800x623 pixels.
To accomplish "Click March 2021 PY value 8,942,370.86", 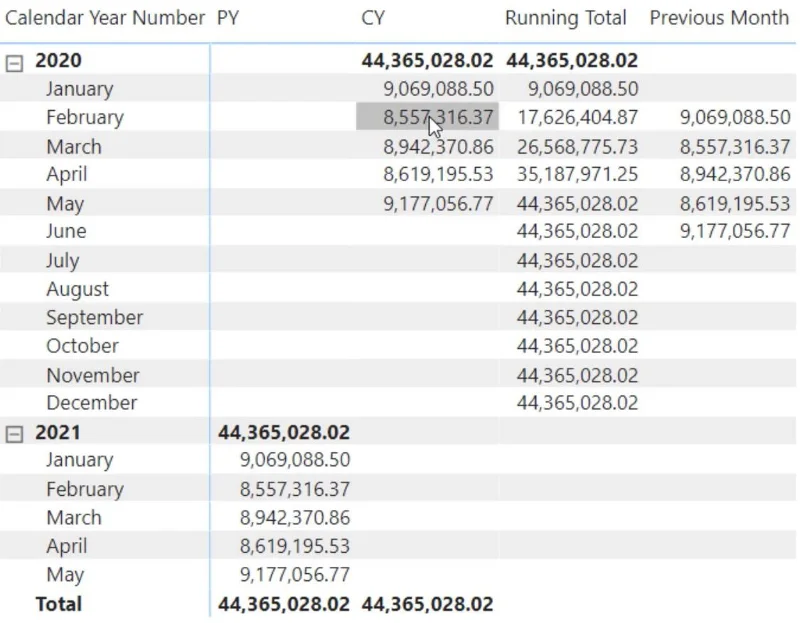I will [x=295, y=518].
